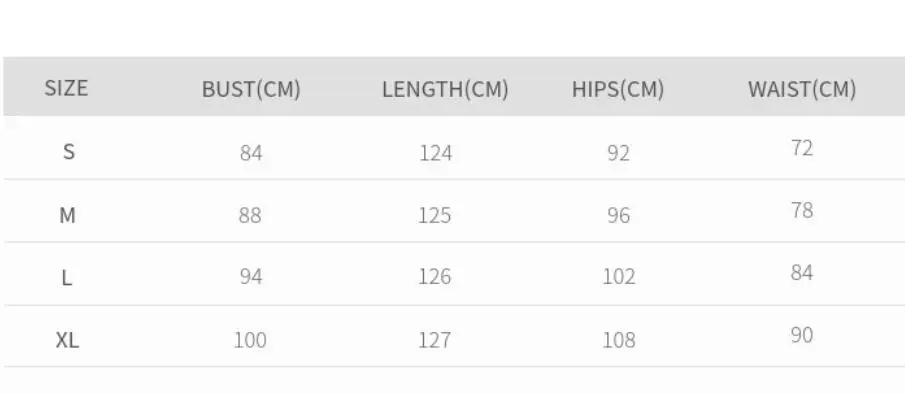905x394 pixels.
Task: Click waist value 78 in M row
Action: (802, 211)
